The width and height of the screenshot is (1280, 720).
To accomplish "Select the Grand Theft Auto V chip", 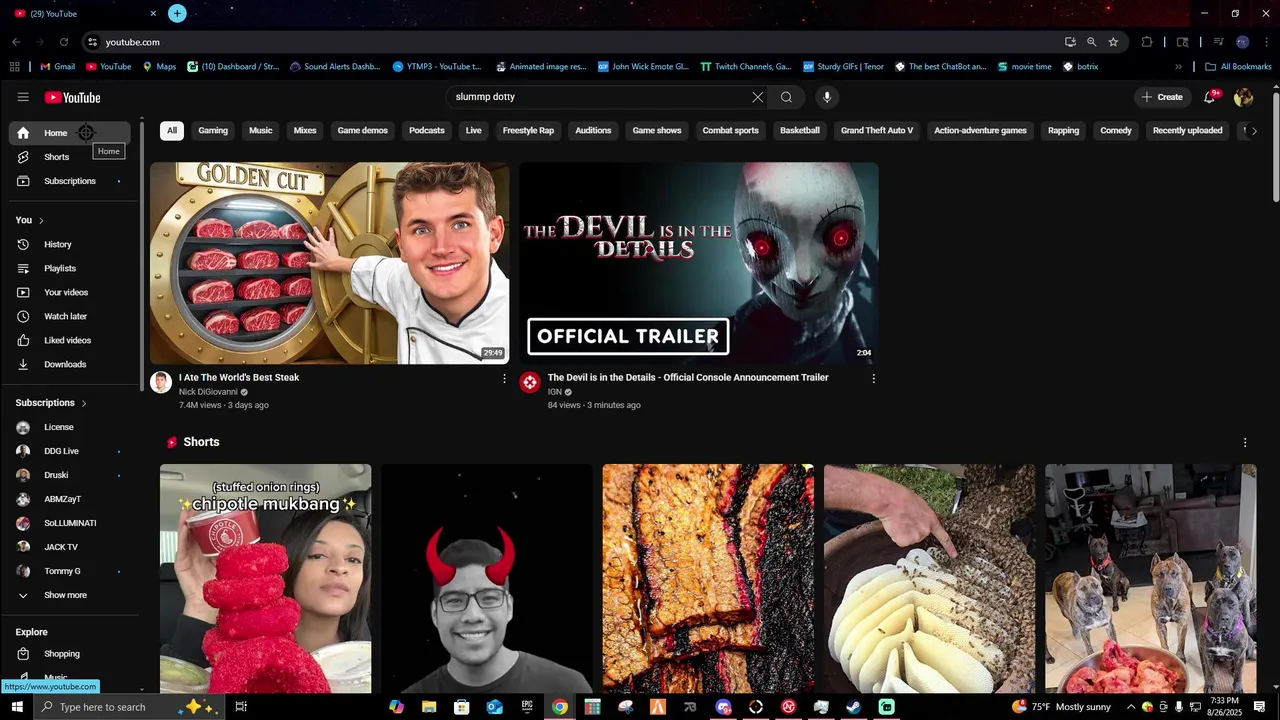I will 877,131.
